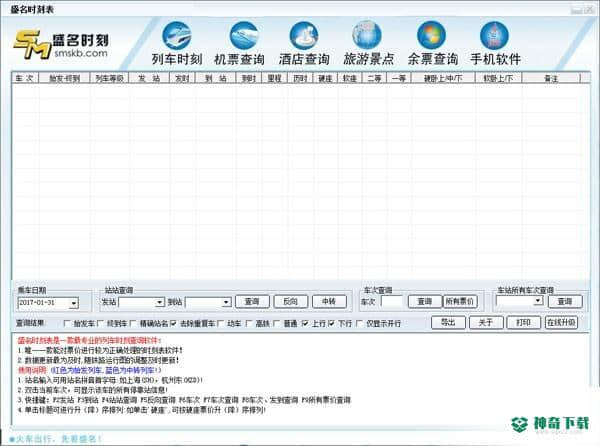Click the 中转 transfer button
The image size is (600, 446).
pos(329,301)
